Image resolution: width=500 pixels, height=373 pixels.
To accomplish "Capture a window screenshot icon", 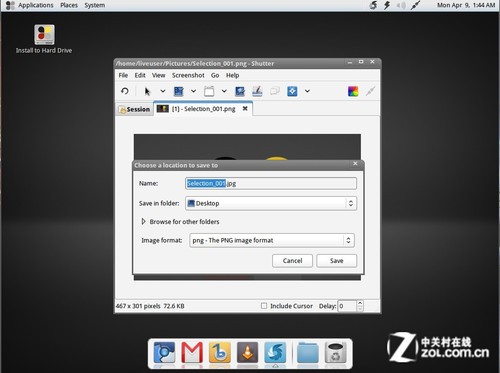I will pyautogui.click(x=209, y=91).
